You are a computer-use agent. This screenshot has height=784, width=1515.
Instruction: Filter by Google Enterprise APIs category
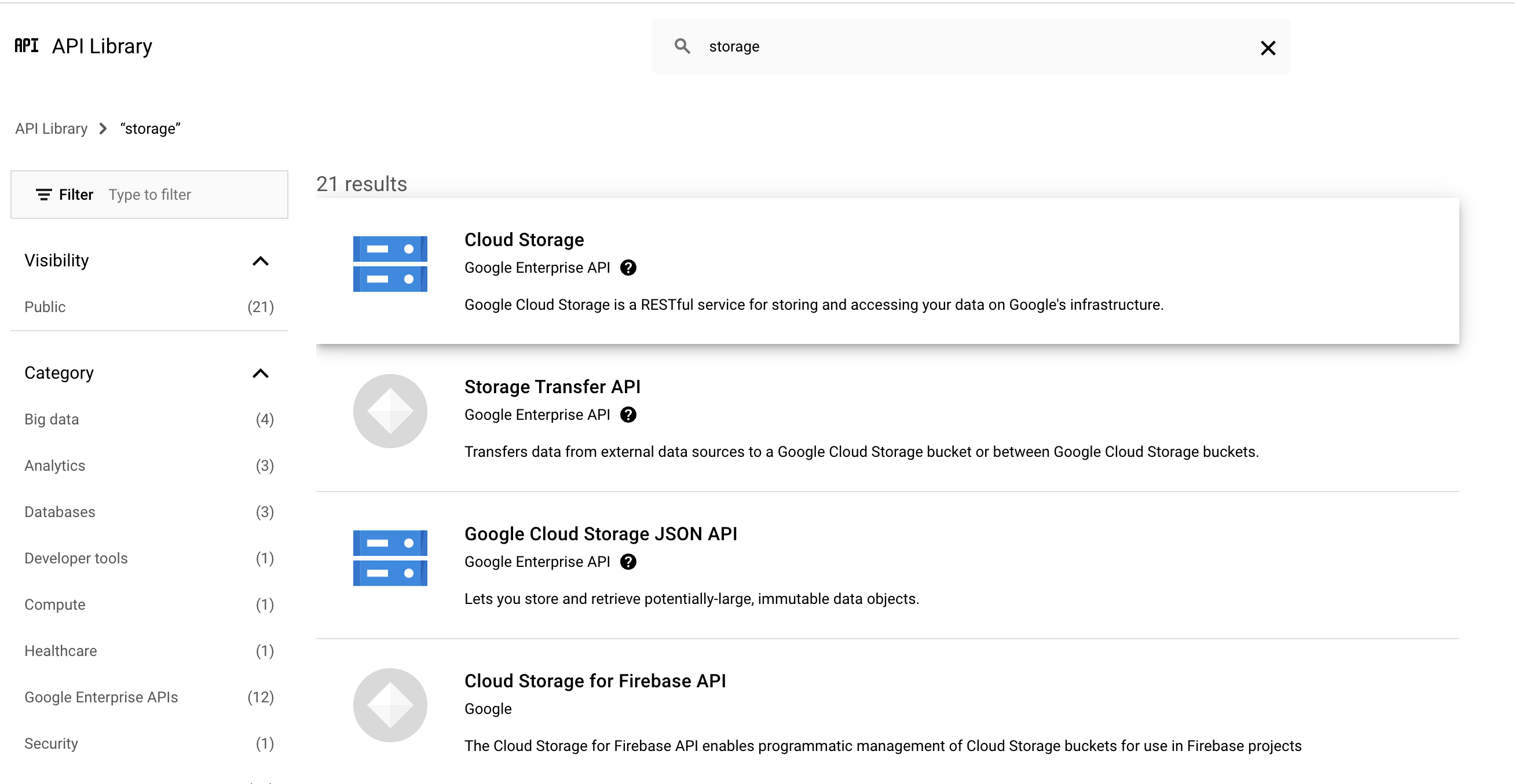149,697
